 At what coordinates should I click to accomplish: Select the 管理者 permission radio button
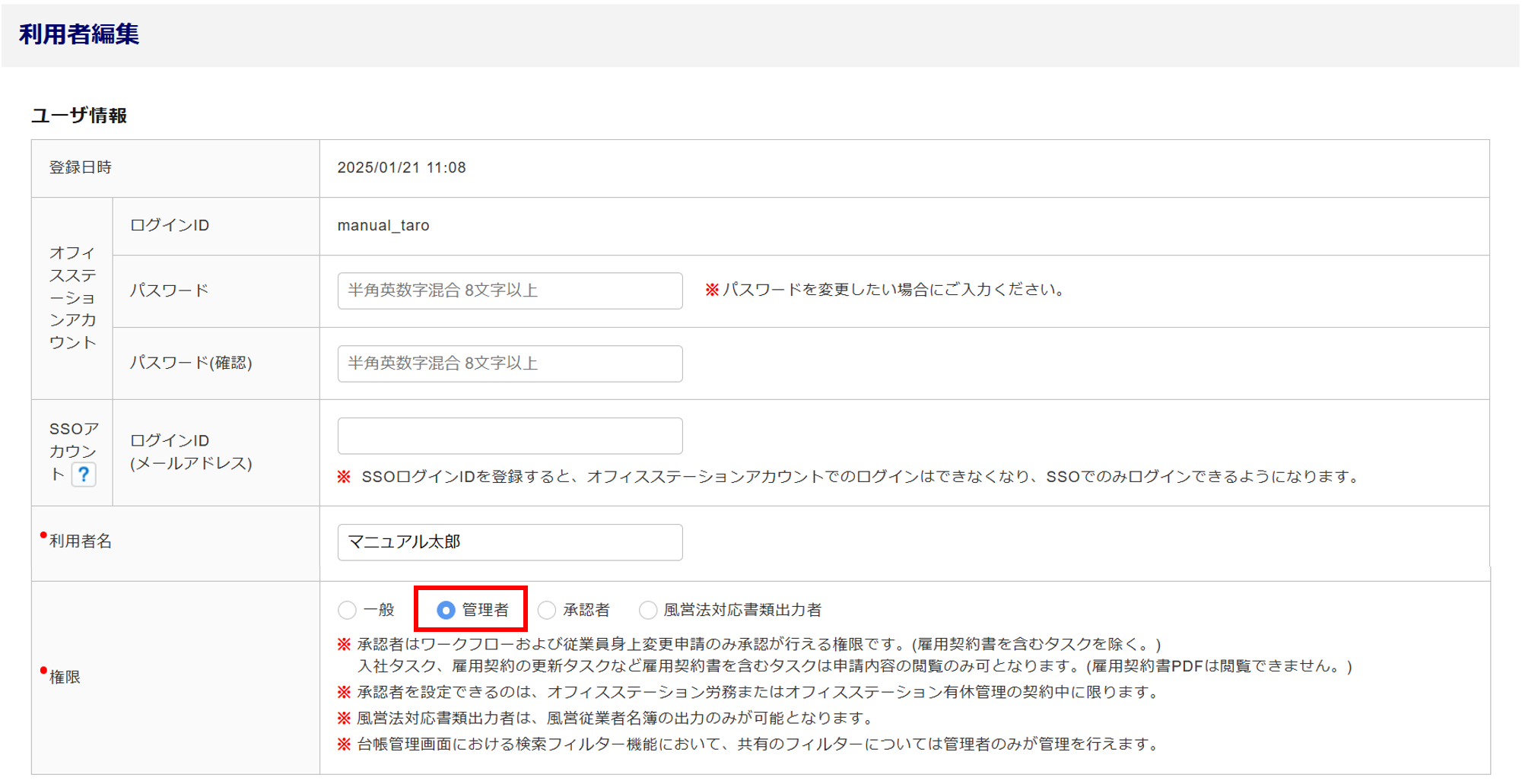tap(446, 610)
